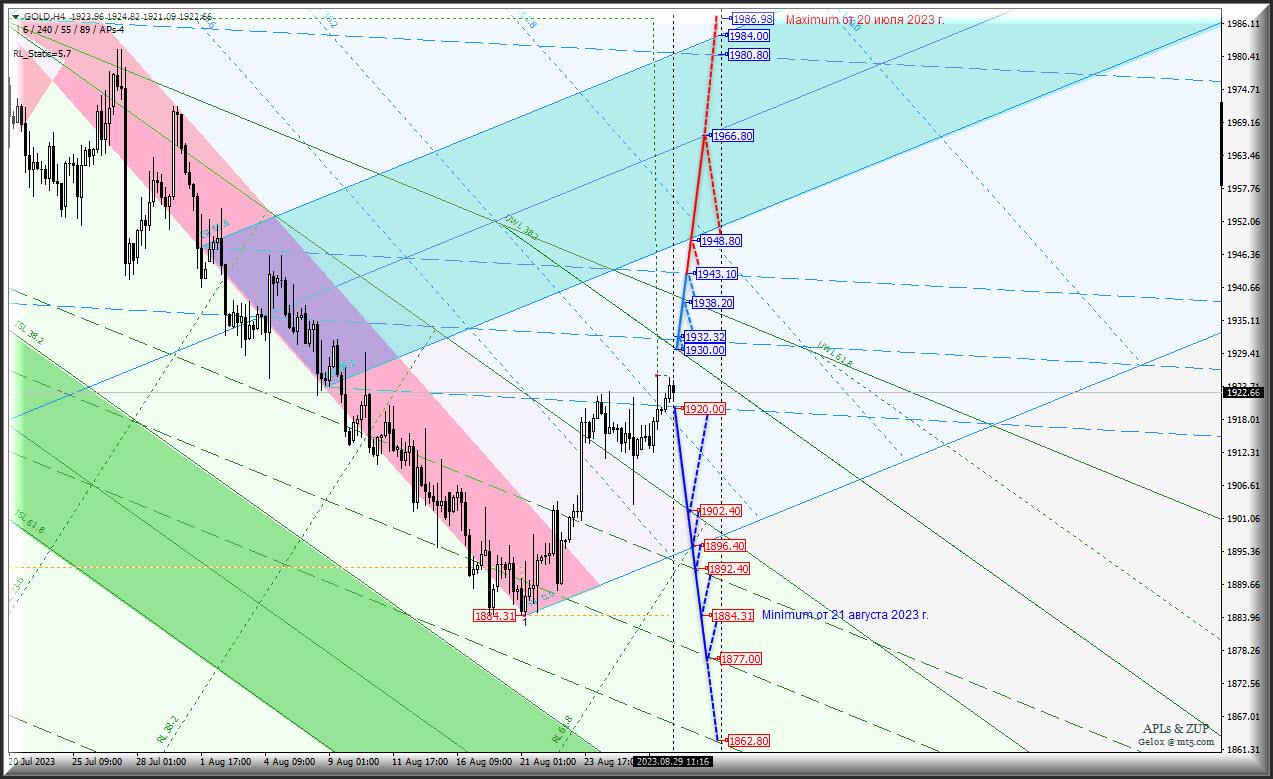The width and height of the screenshot is (1273, 779).
Task: Click the 'APLs & ZUP' watermark text
Action: coord(1178,729)
